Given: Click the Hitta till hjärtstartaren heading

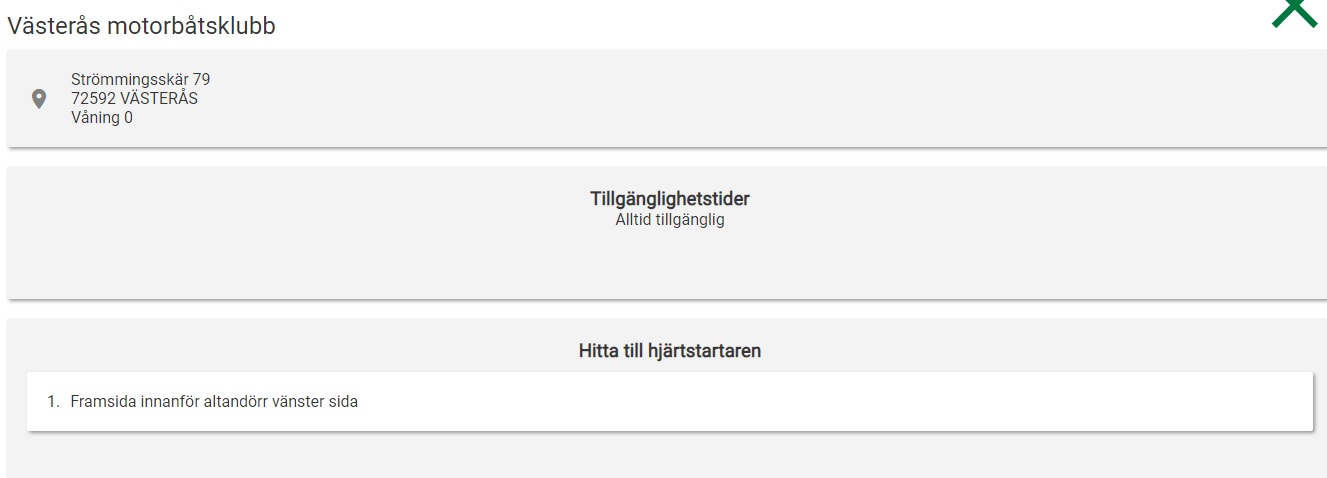Looking at the screenshot, I should 670,351.
